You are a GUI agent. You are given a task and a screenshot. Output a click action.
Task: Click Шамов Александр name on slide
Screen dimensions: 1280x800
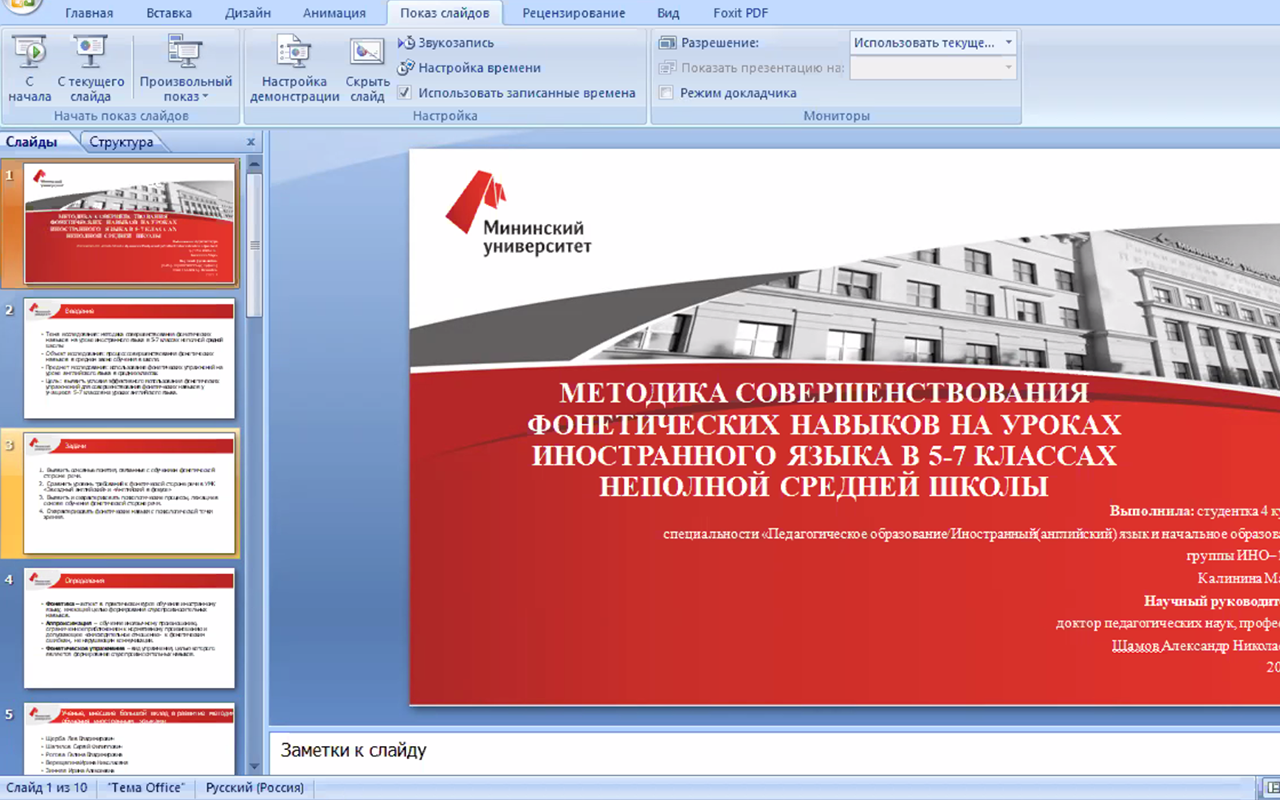pos(1195,645)
